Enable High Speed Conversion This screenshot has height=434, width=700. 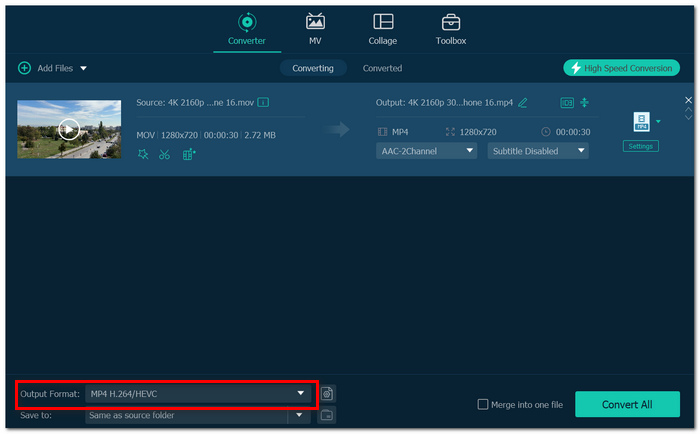click(x=621, y=68)
